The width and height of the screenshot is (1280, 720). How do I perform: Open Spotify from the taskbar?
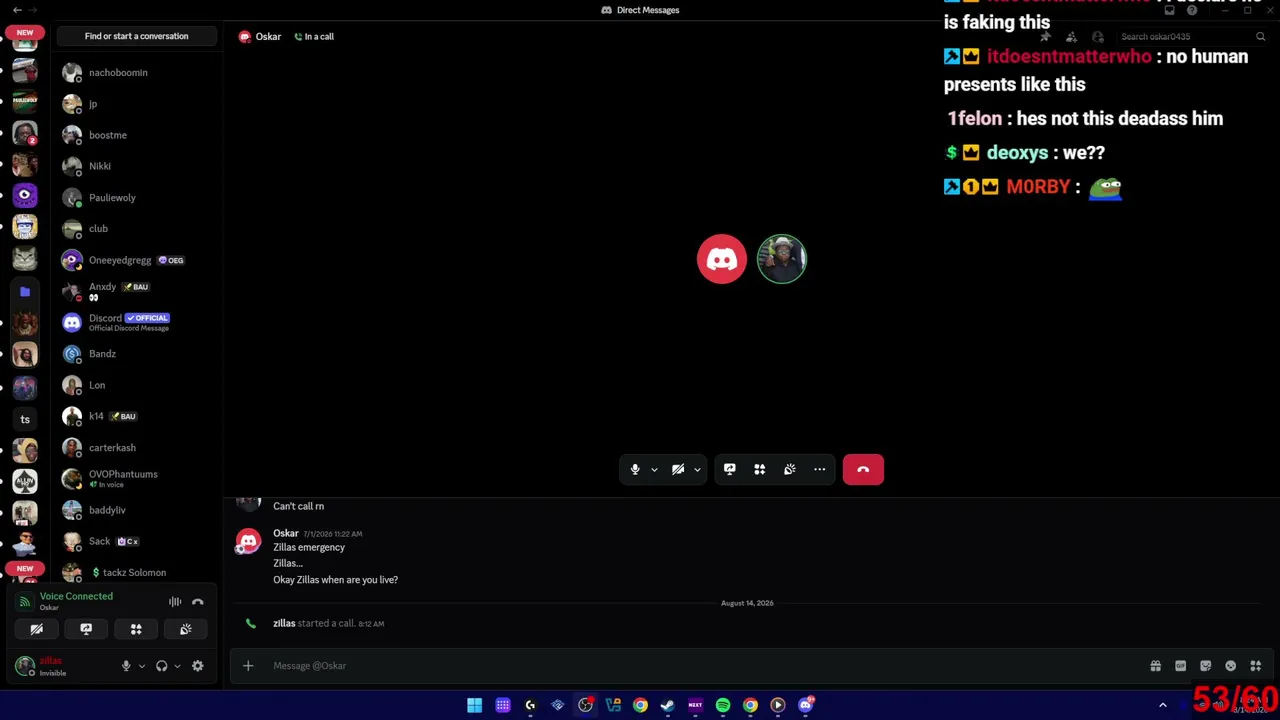coord(723,705)
